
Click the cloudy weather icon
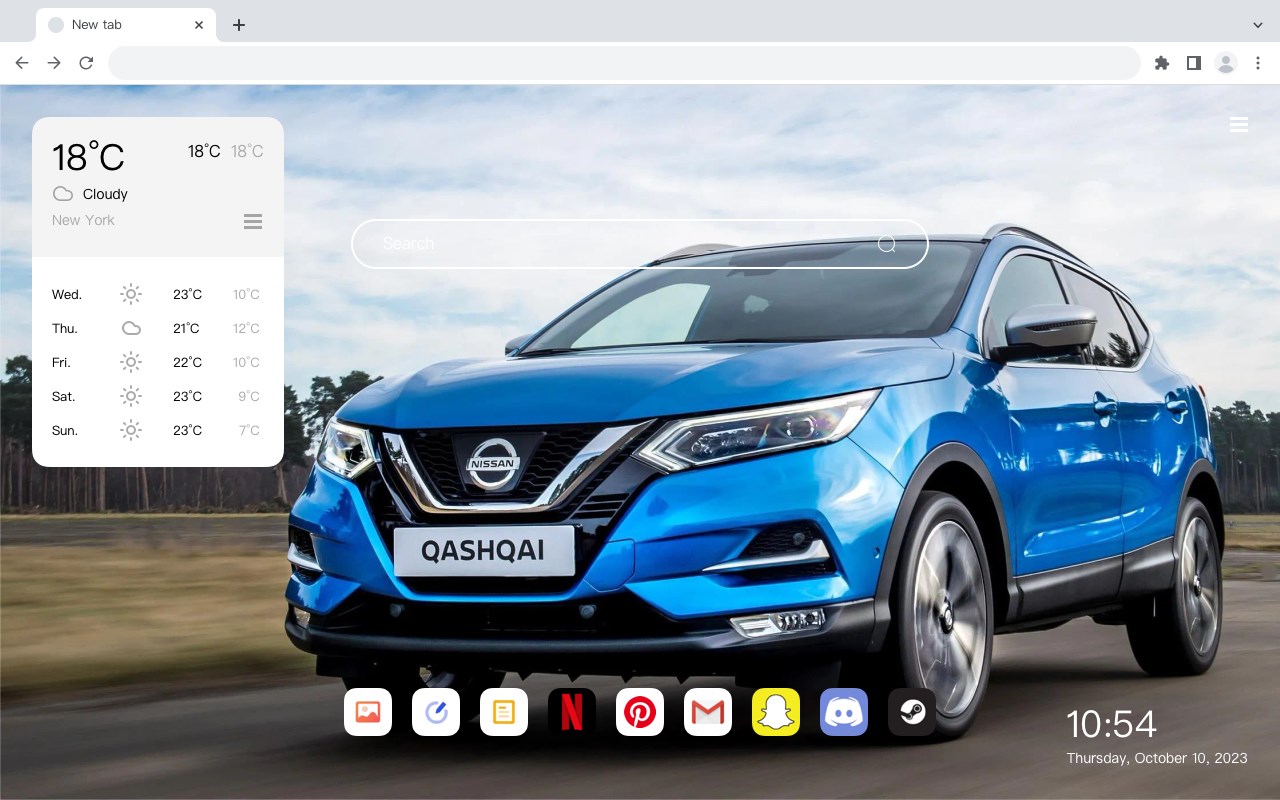click(x=63, y=194)
